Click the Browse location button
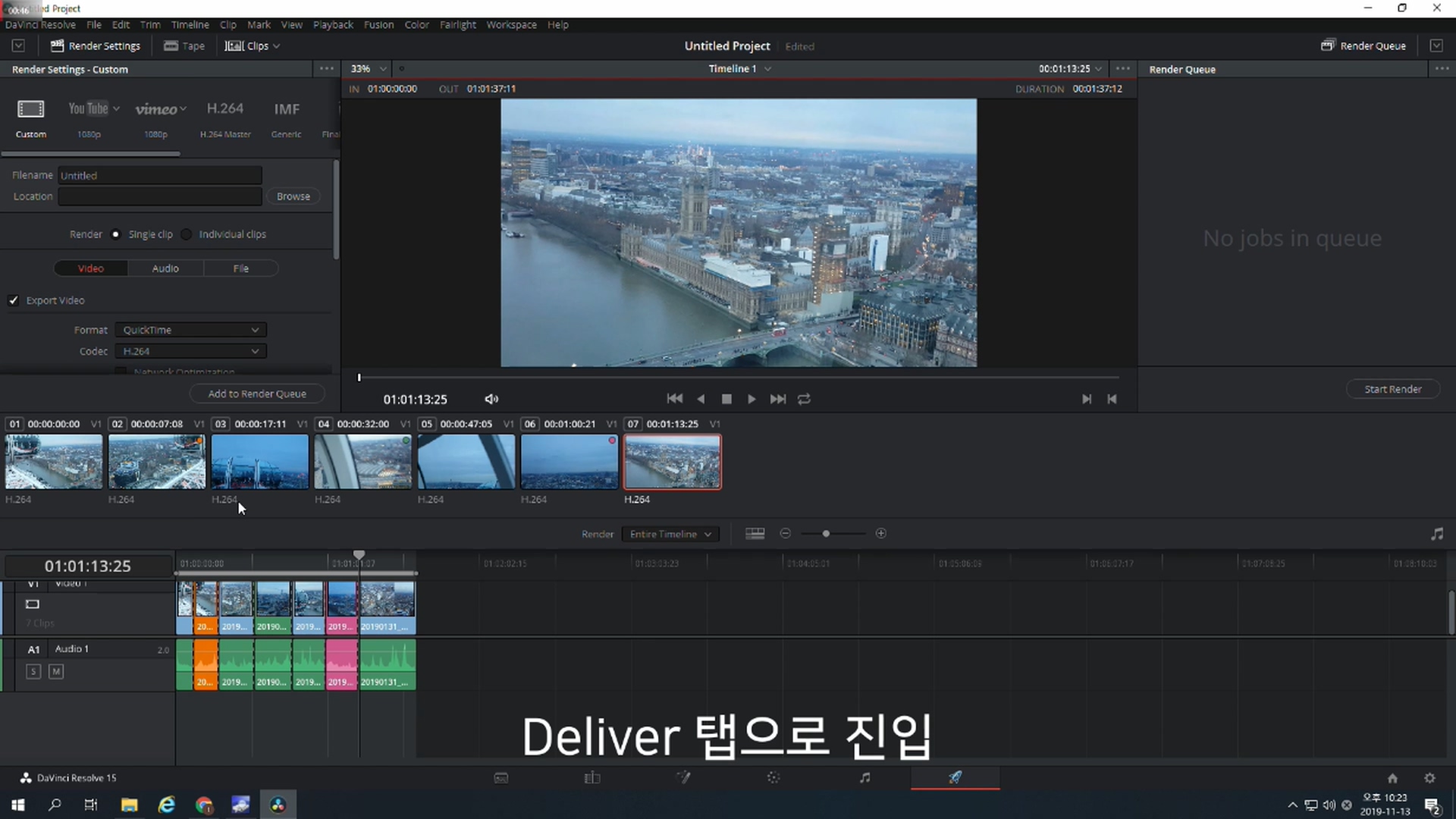The width and height of the screenshot is (1456, 819). (293, 196)
